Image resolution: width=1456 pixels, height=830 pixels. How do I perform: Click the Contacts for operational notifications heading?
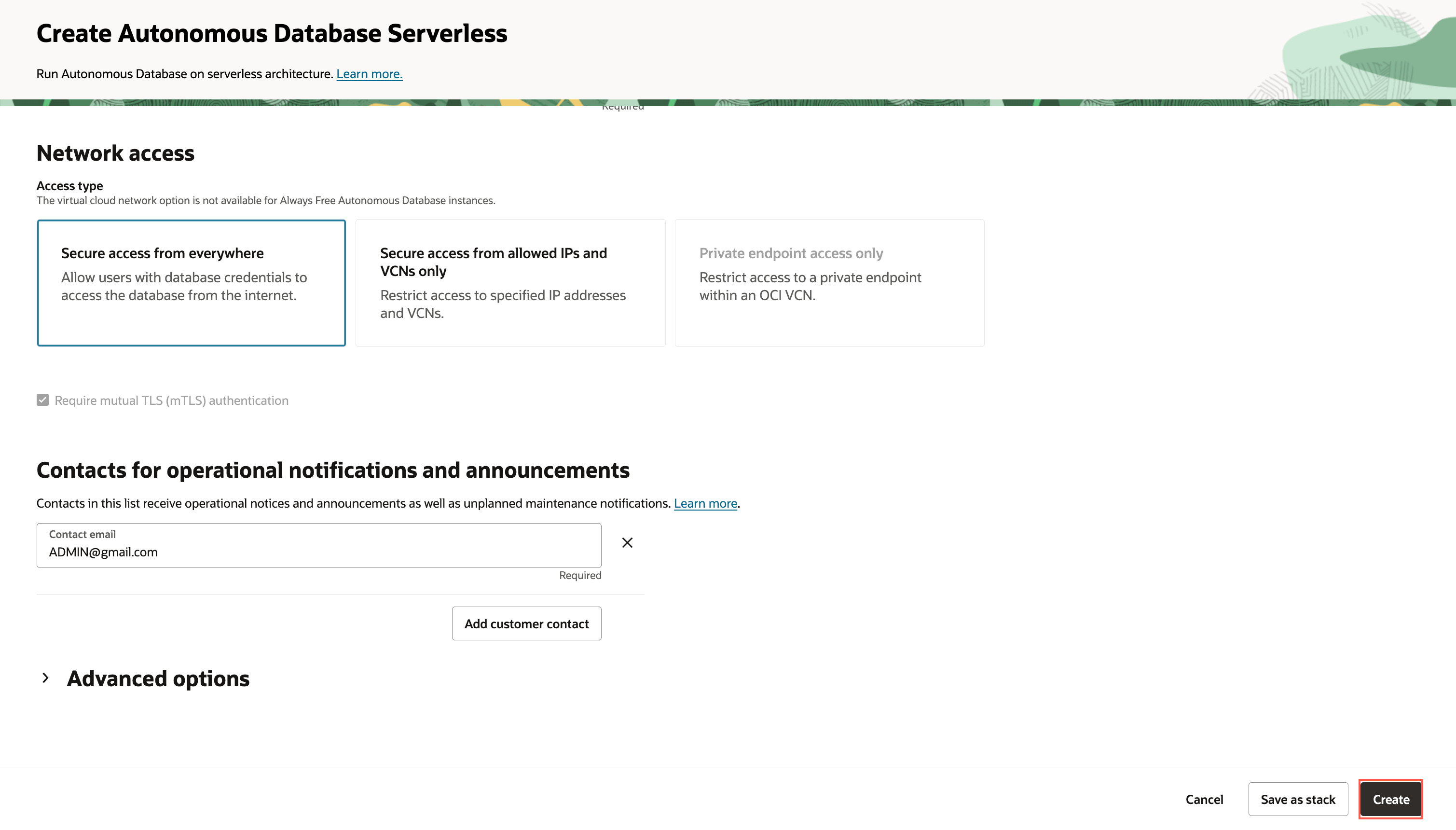(332, 470)
